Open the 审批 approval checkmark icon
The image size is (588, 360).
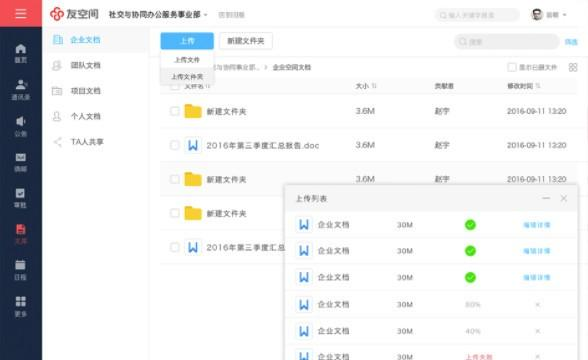[20, 193]
